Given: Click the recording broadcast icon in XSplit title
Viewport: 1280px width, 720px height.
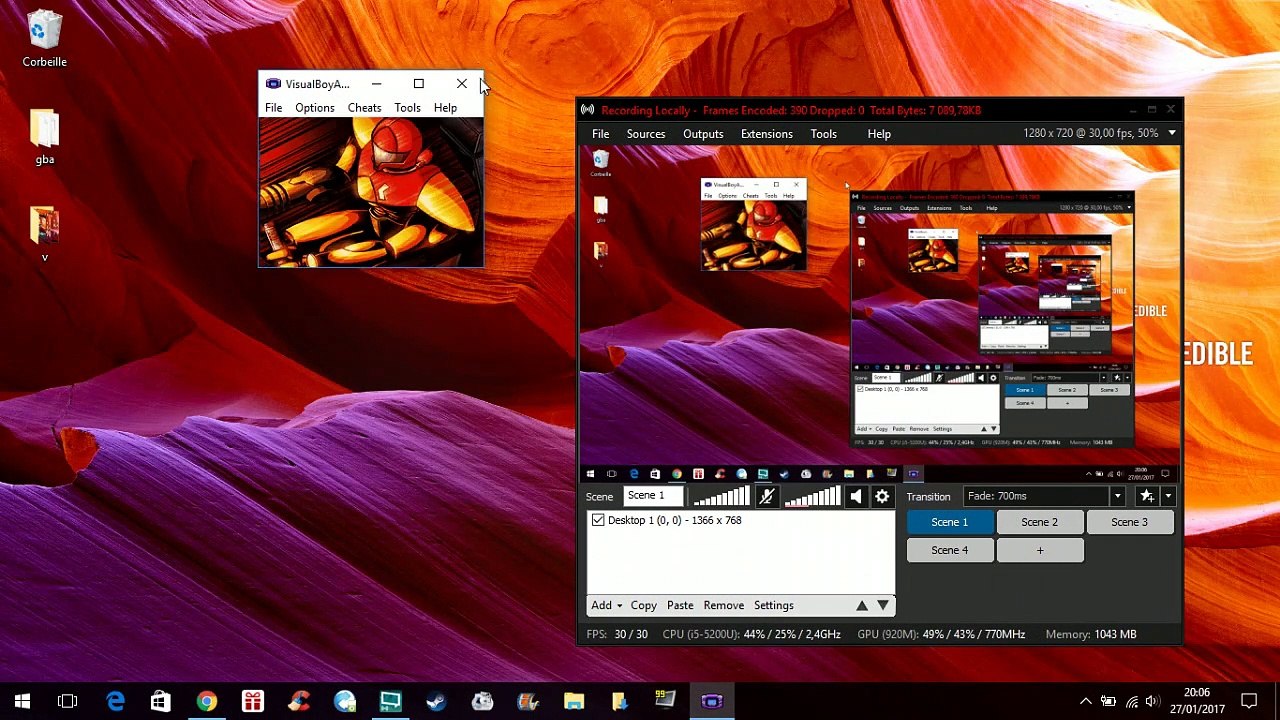Looking at the screenshot, I should tap(588, 110).
